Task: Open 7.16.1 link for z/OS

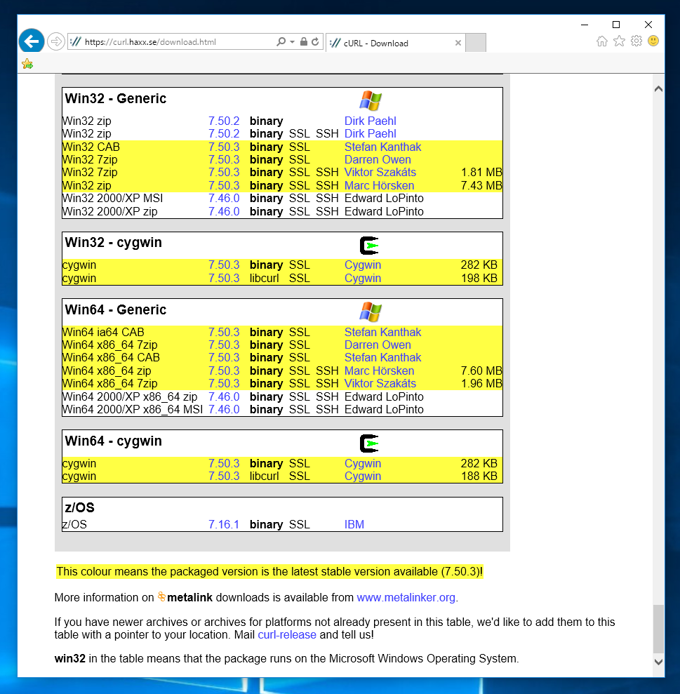Action: pos(224,524)
